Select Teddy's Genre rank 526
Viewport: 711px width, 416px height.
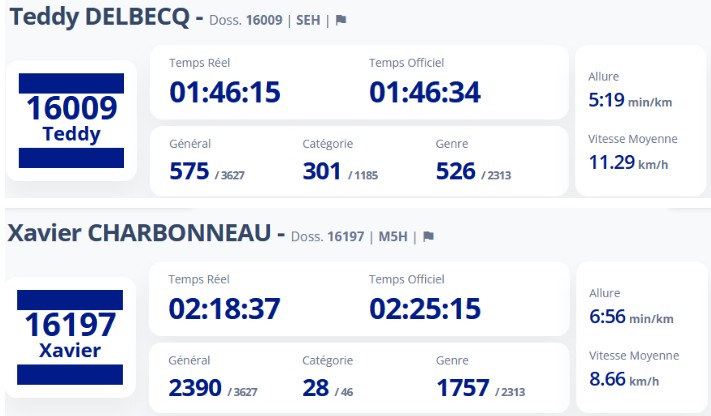pyautogui.click(x=456, y=171)
